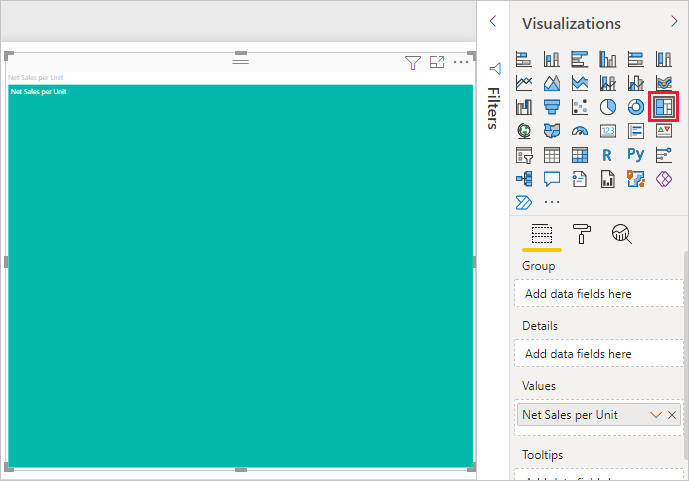The height and width of the screenshot is (481, 689).
Task: Select the Card (123) visual
Action: pos(608,130)
